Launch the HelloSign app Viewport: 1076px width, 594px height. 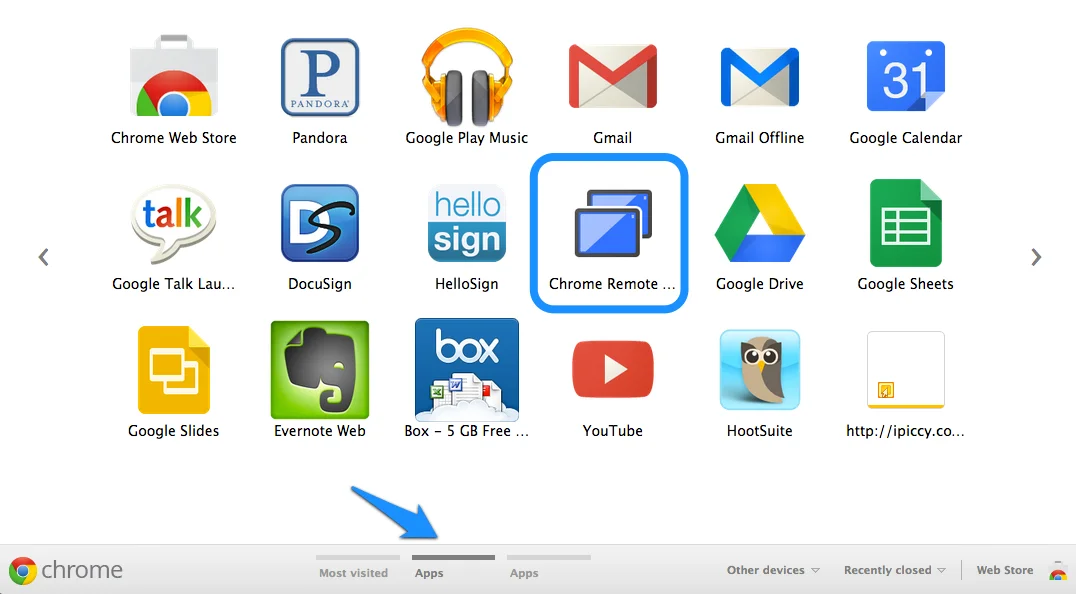click(467, 223)
